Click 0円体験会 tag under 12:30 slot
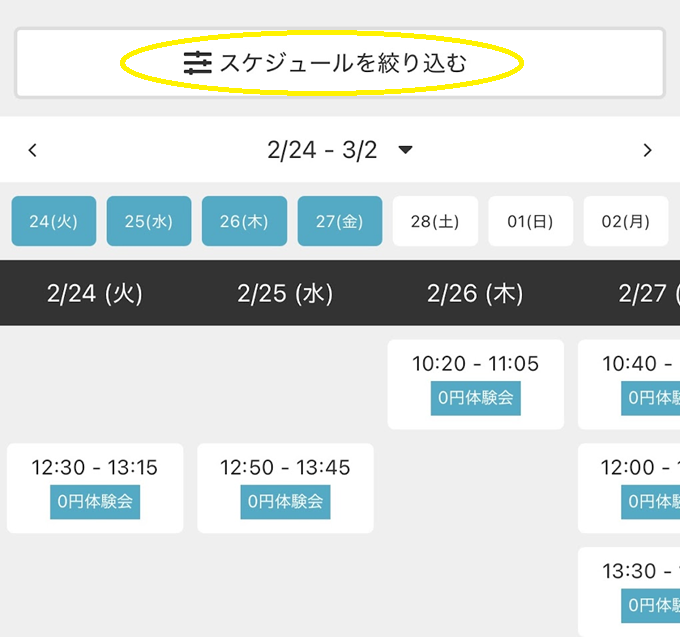Viewport: 680px width, 637px height. pyautogui.click(x=95, y=502)
